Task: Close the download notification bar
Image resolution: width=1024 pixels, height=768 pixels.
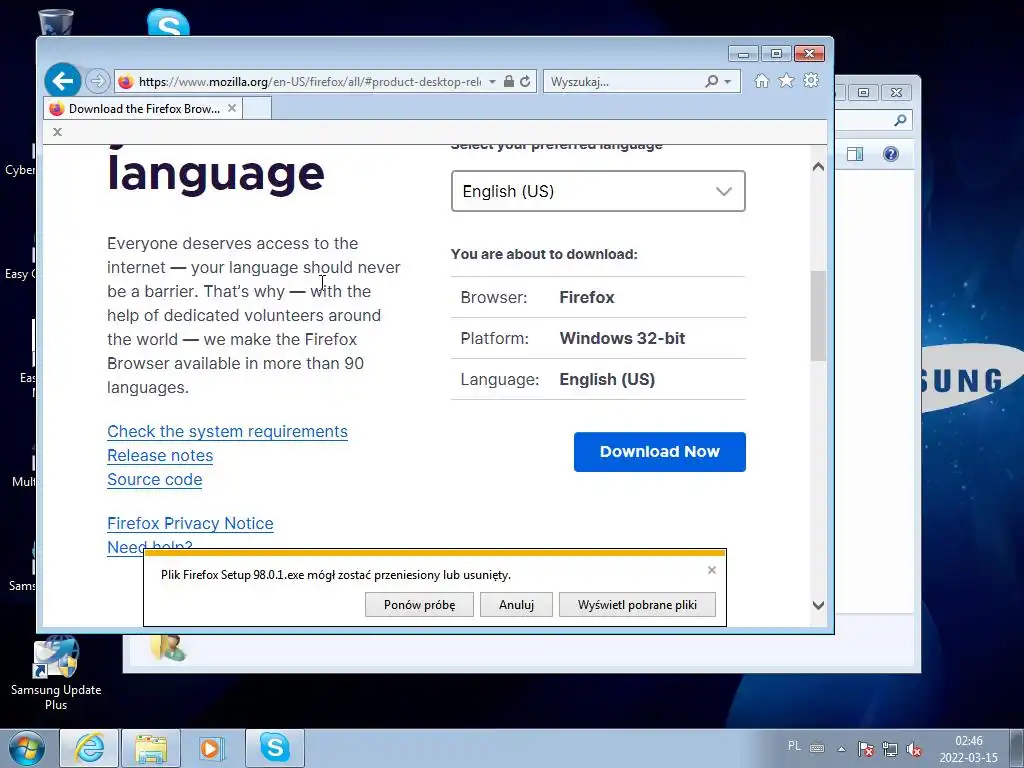Action: click(x=712, y=570)
